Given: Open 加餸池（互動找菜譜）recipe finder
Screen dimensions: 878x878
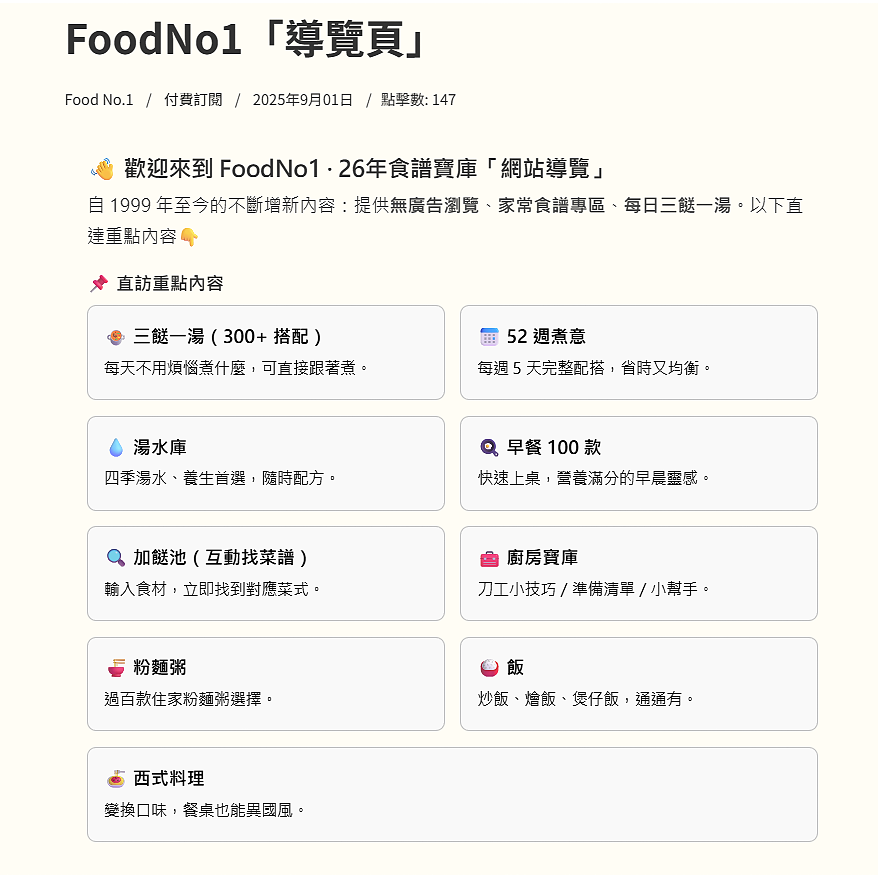Looking at the screenshot, I should [x=221, y=558].
